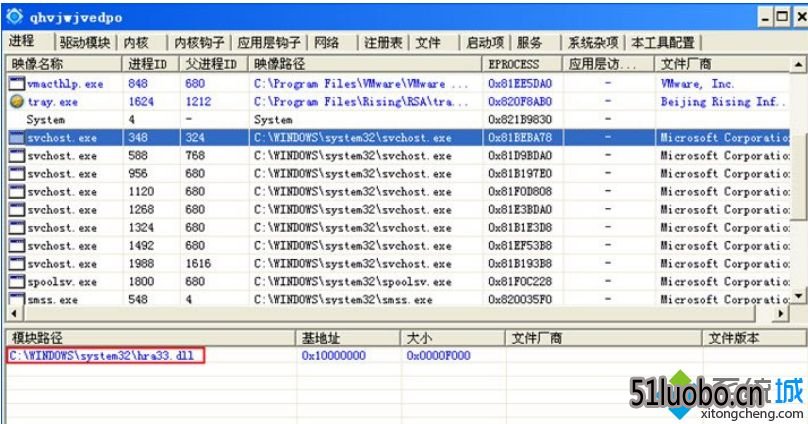Click icon of svchost.exe with PID 588
Screen dimensions: 808x424
(17, 156)
